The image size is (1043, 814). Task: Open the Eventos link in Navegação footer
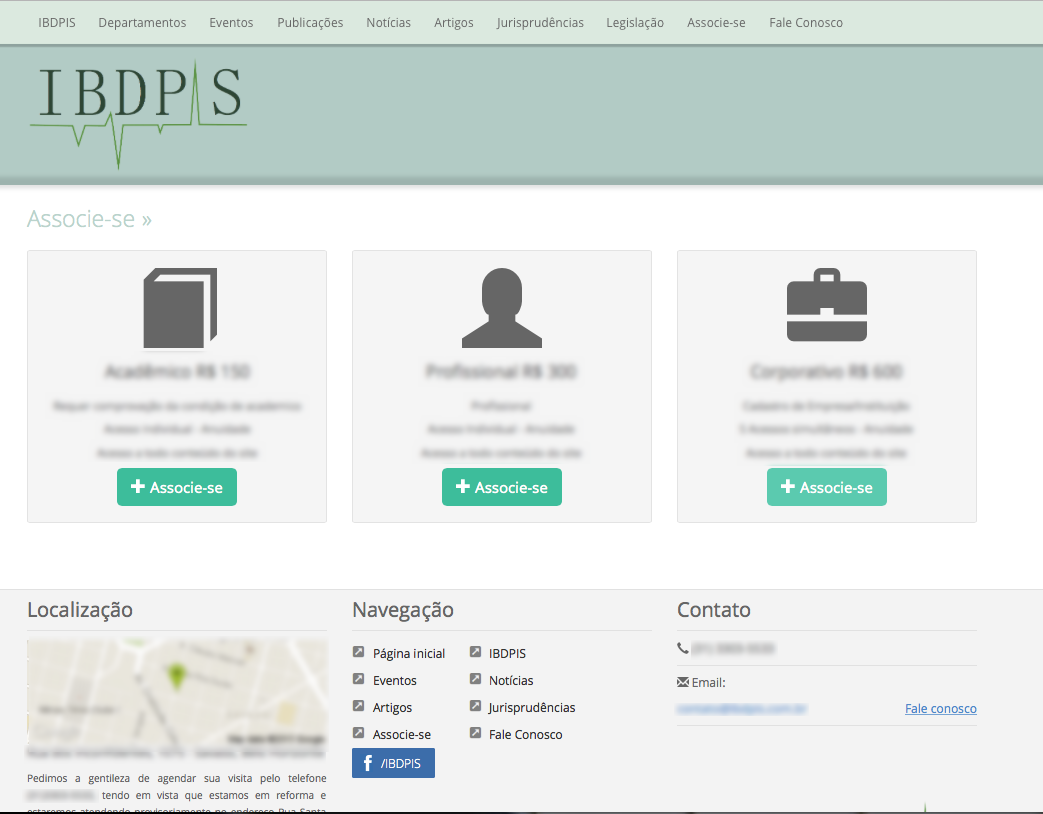(x=395, y=680)
